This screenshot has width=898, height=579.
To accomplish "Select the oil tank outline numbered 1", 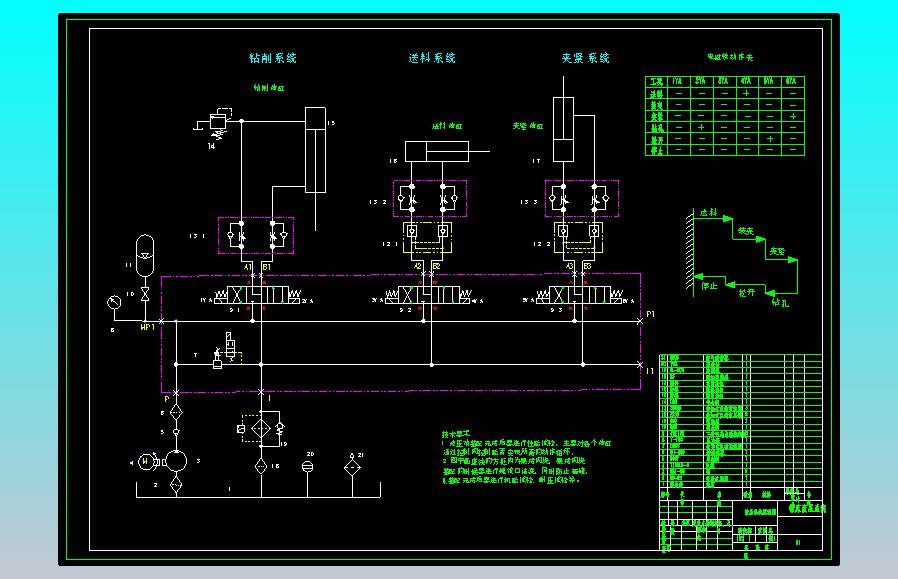I will pyautogui.click(x=258, y=490).
